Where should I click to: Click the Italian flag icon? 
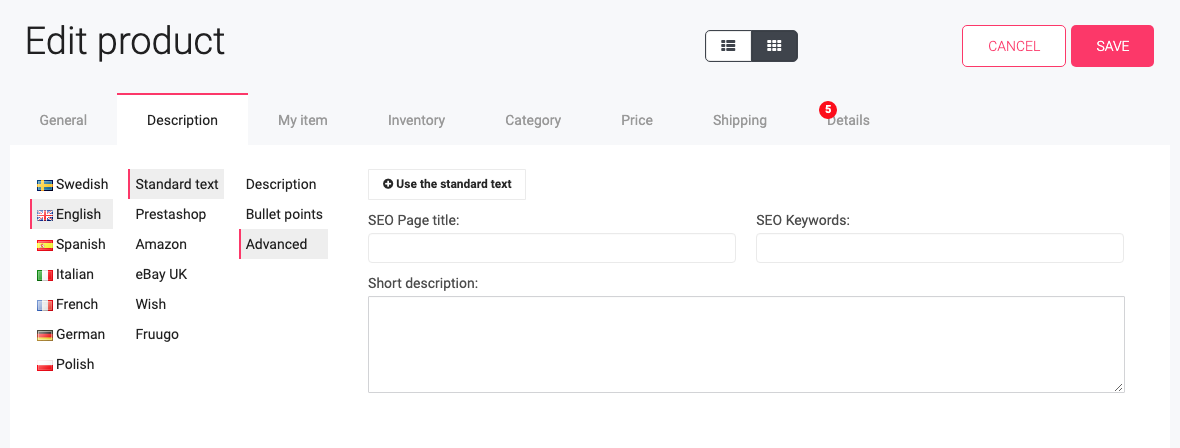(x=44, y=276)
